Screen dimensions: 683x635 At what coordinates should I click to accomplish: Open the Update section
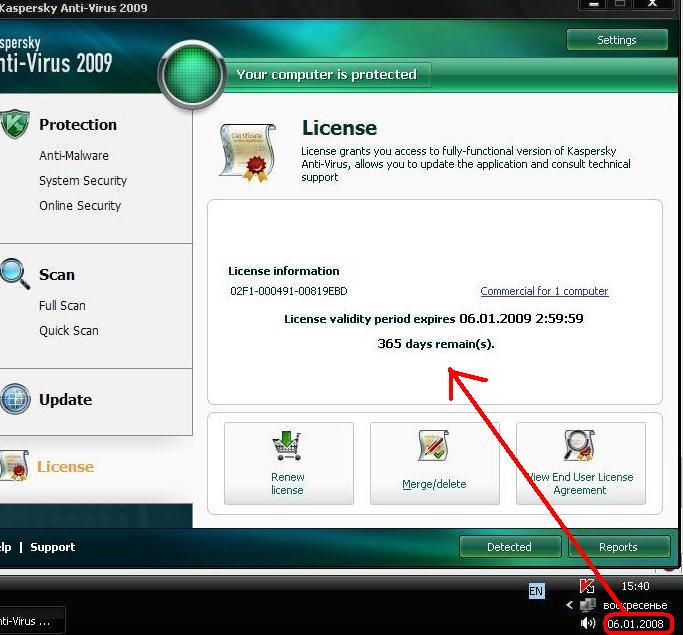(x=66, y=400)
